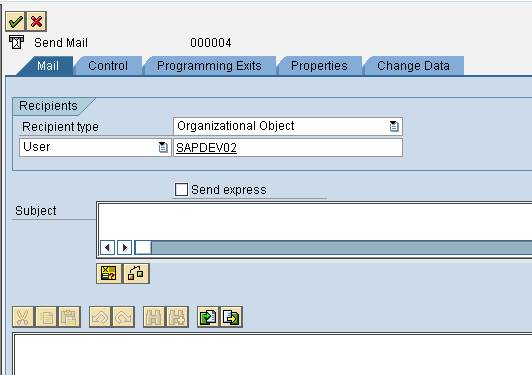Cancel with the red X button
Image resolution: width=532 pixels, height=375 pixels.
[x=36, y=21]
